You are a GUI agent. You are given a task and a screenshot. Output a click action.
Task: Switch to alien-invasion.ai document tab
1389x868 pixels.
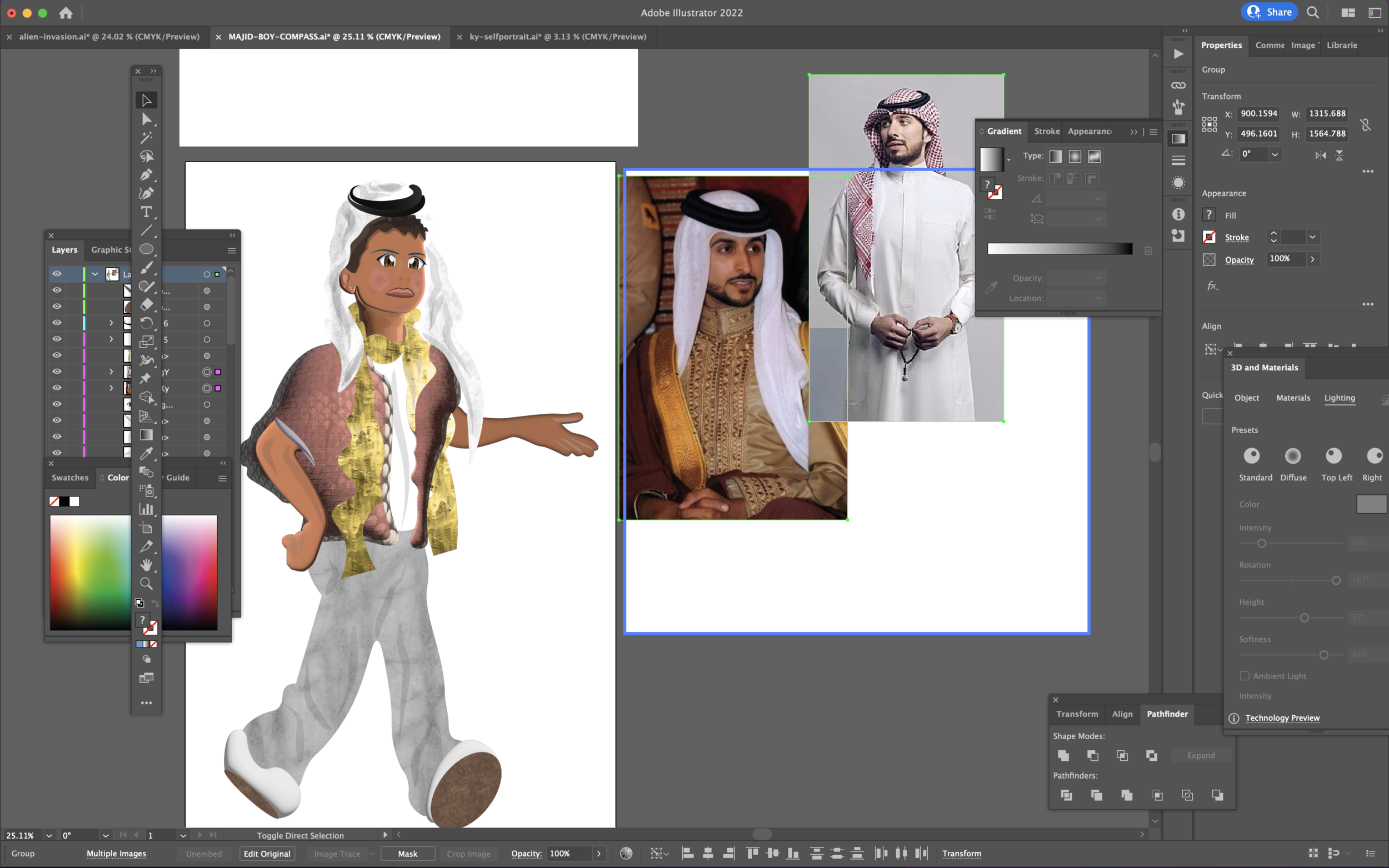[109, 36]
